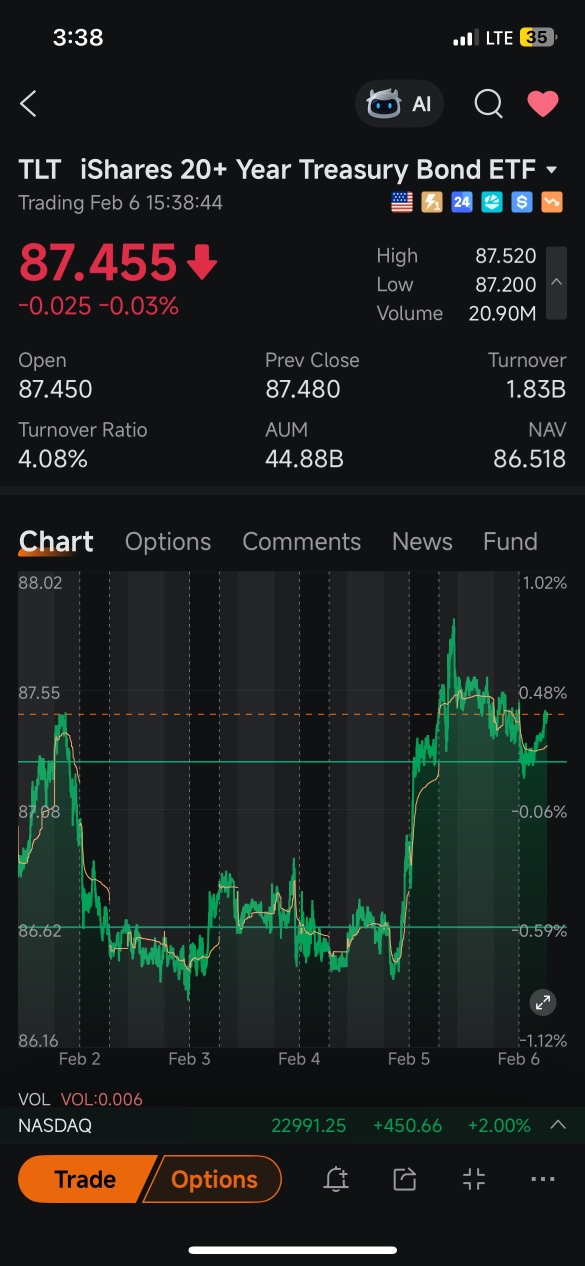Switch to the Options tab

(168, 541)
